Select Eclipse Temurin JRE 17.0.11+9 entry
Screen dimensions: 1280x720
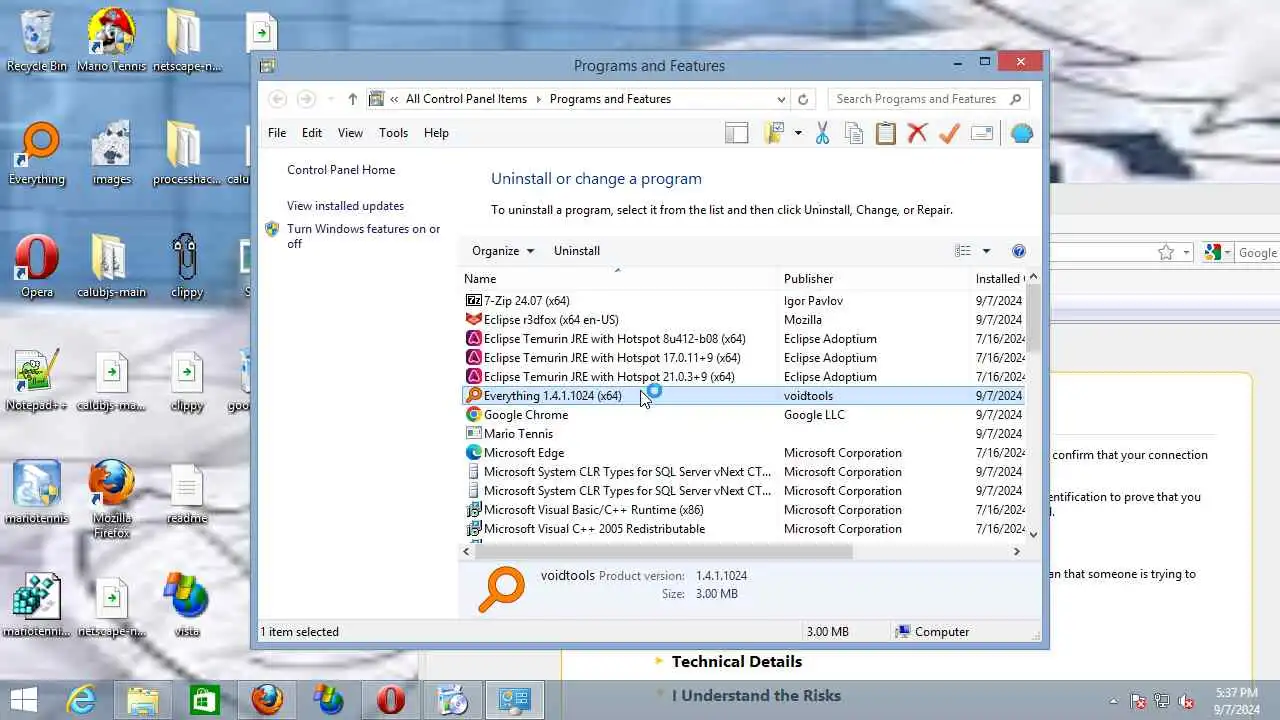click(x=743, y=358)
